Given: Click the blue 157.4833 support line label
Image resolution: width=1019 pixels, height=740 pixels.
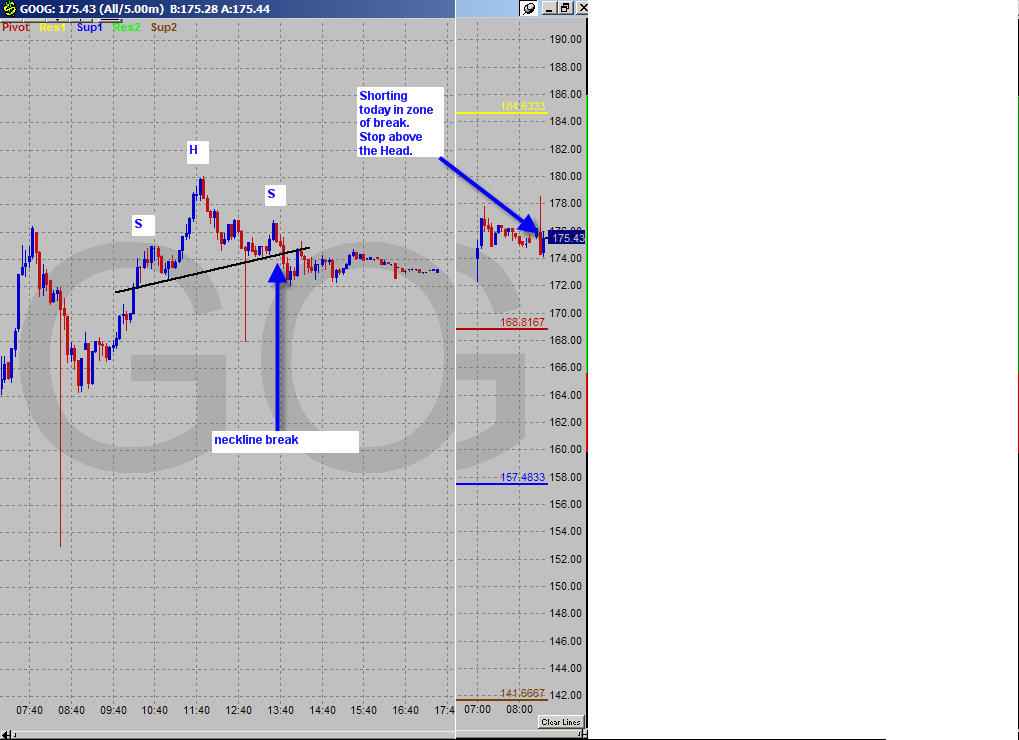Looking at the screenshot, I should tap(522, 478).
